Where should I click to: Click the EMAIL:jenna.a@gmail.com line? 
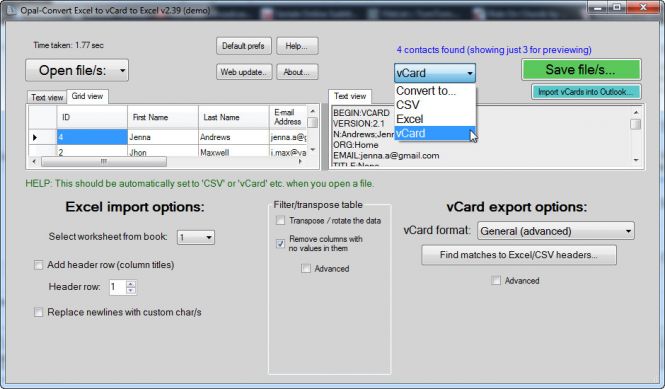point(386,156)
